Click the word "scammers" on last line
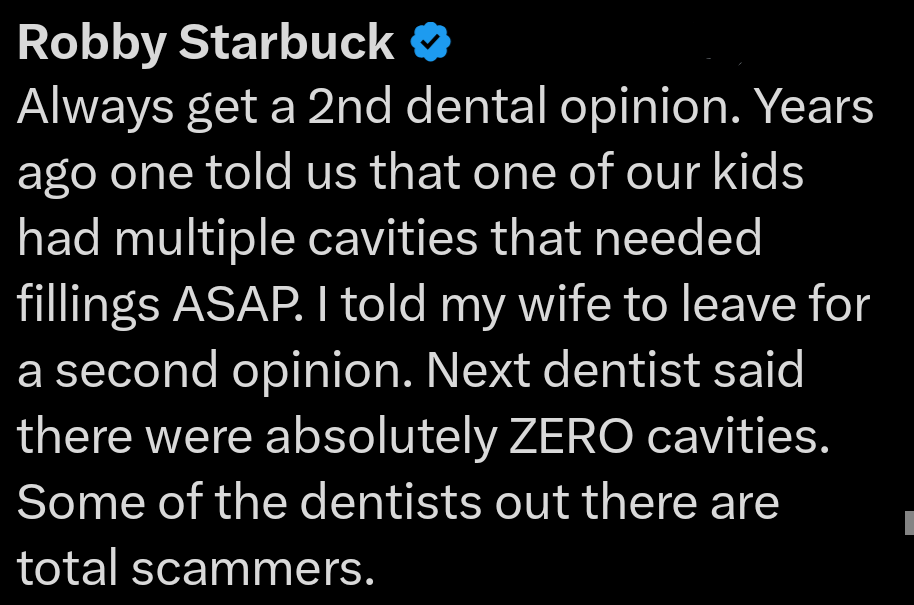Image resolution: width=914 pixels, height=605 pixels. pos(263,568)
